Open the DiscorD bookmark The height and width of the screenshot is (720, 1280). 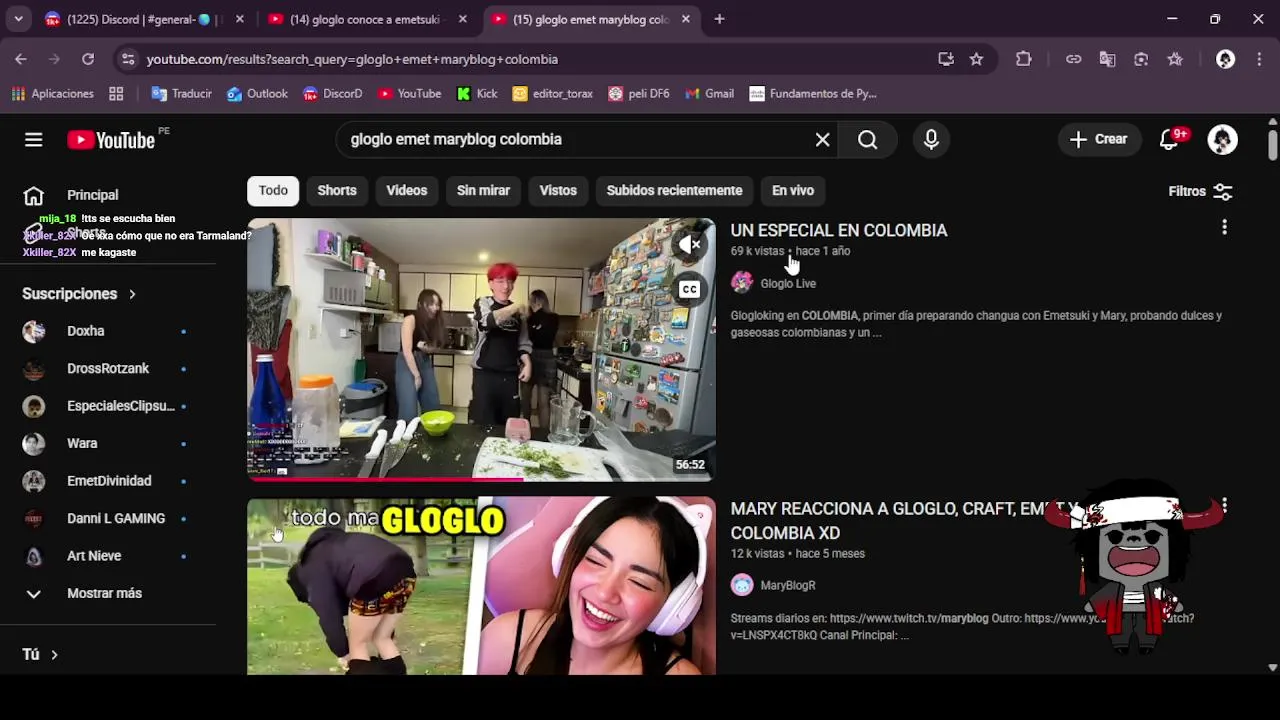[332, 94]
